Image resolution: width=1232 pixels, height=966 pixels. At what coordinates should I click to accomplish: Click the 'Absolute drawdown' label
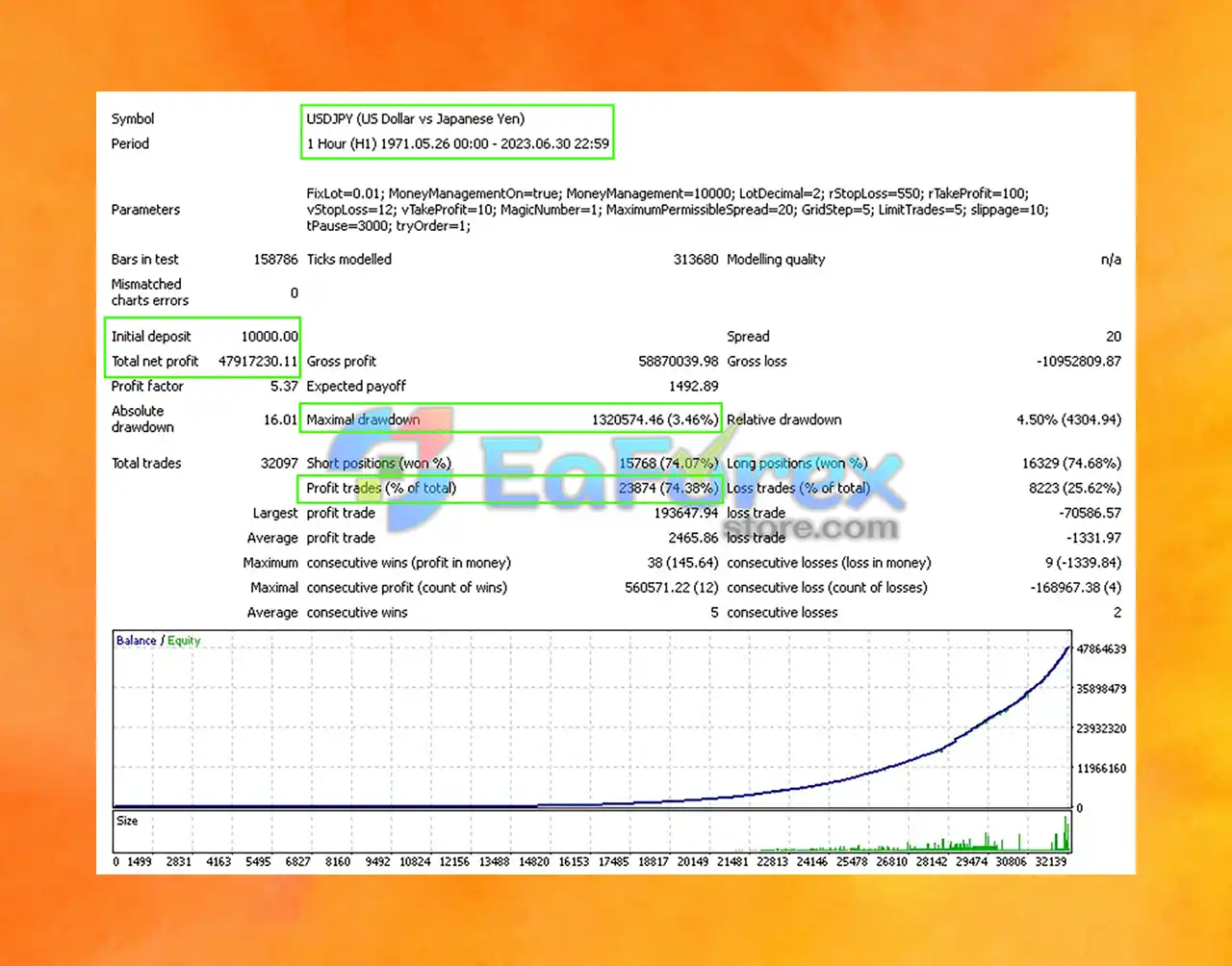click(142, 419)
